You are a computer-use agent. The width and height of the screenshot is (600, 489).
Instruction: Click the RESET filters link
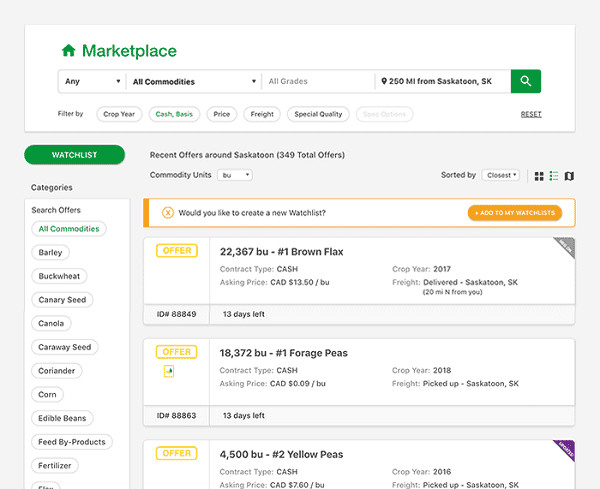pyautogui.click(x=531, y=114)
